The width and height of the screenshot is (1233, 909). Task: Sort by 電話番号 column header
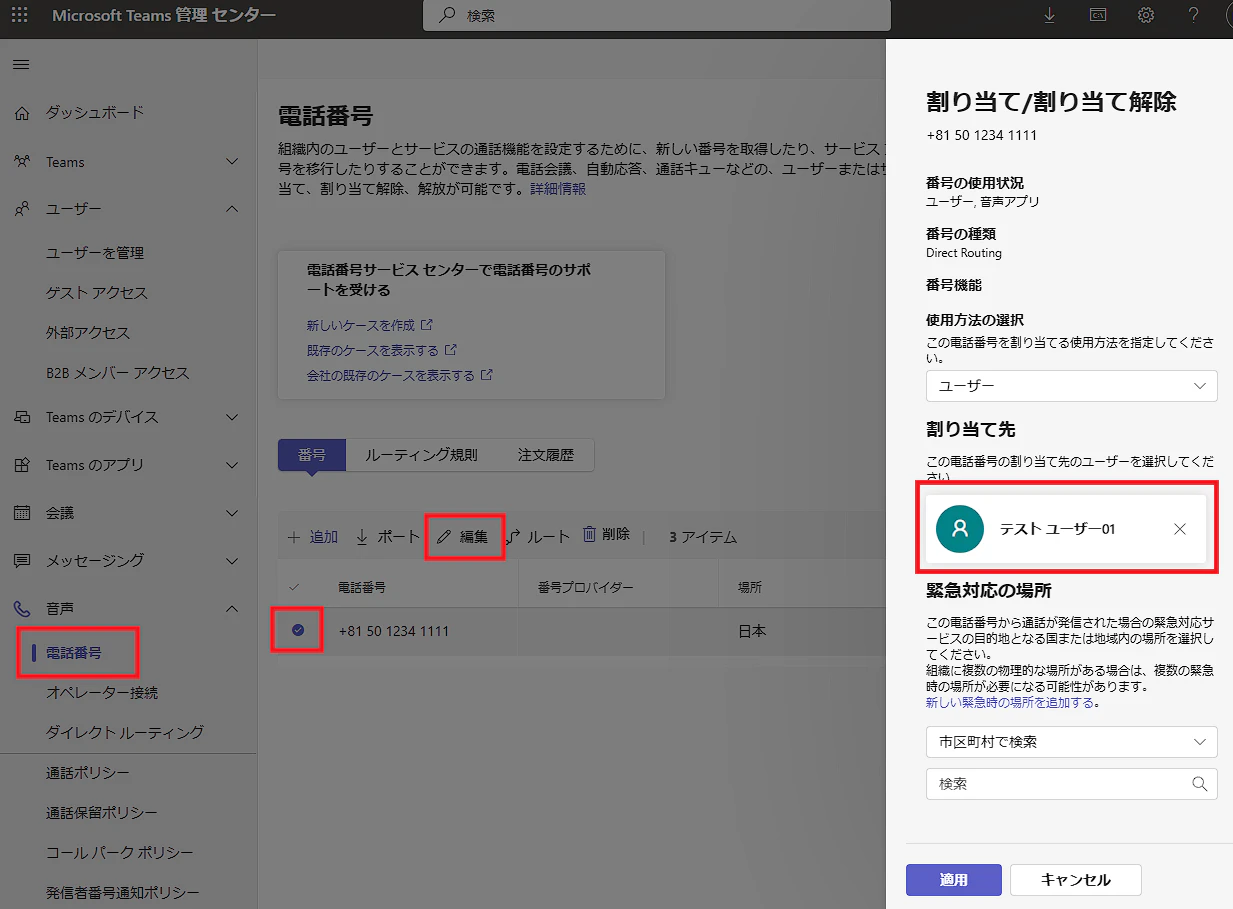pyautogui.click(x=362, y=588)
